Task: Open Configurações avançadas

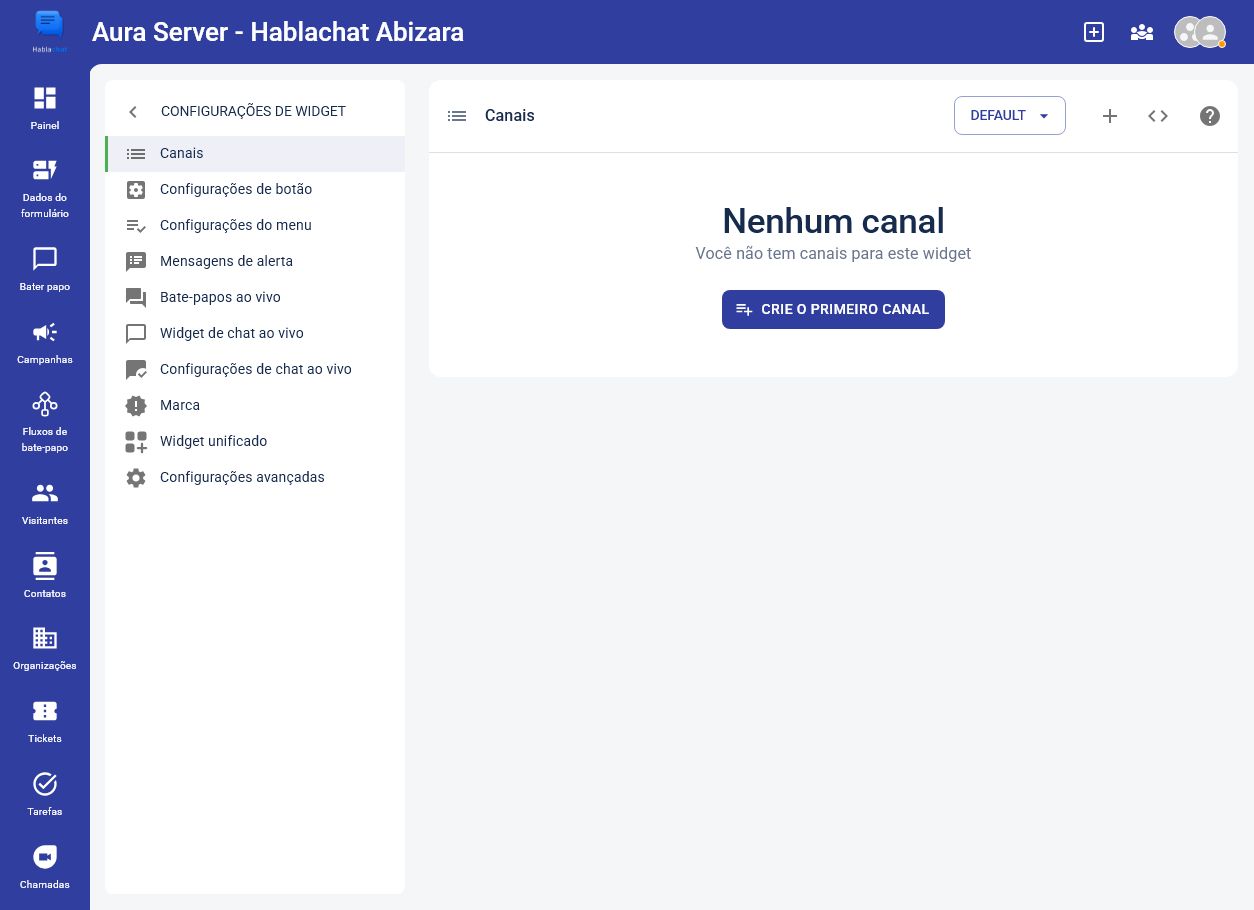Action: coord(255,477)
